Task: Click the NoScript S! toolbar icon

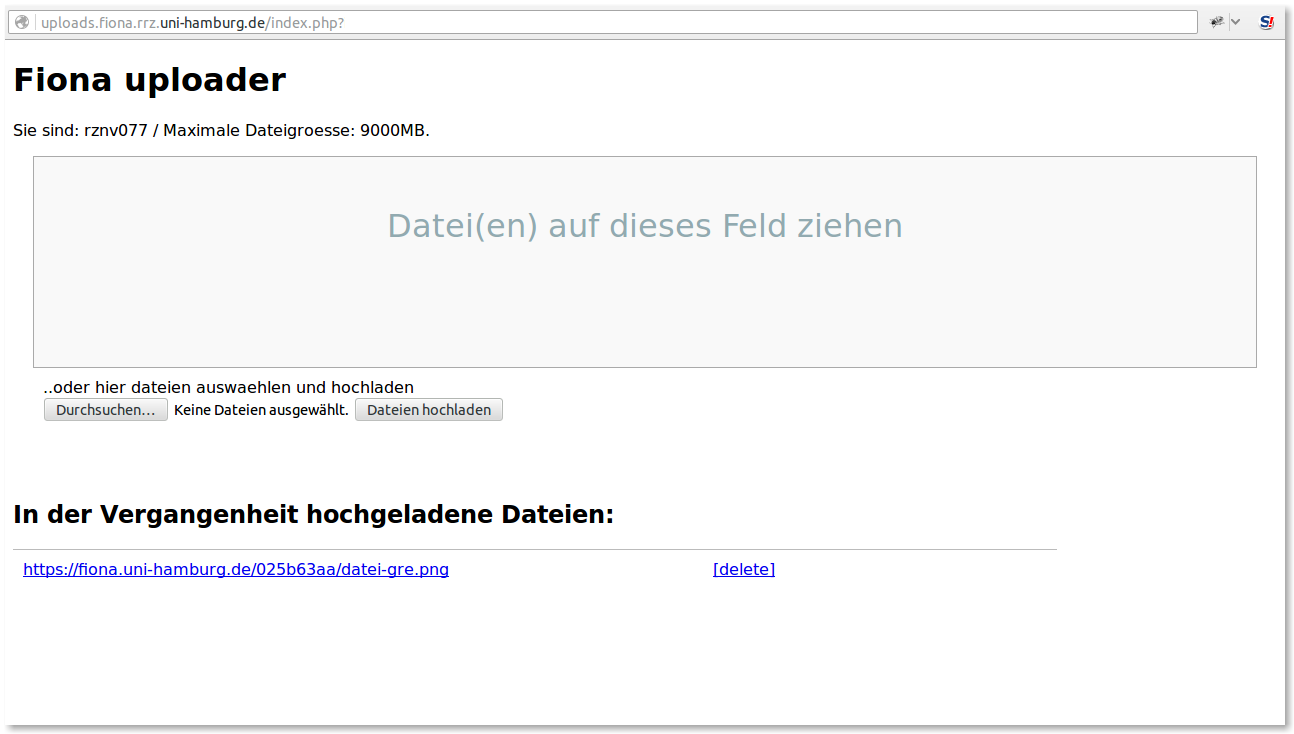Action: click(1266, 22)
